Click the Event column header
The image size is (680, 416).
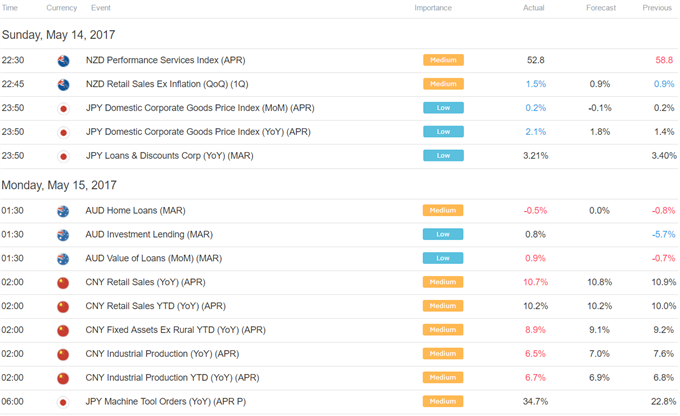pos(101,8)
